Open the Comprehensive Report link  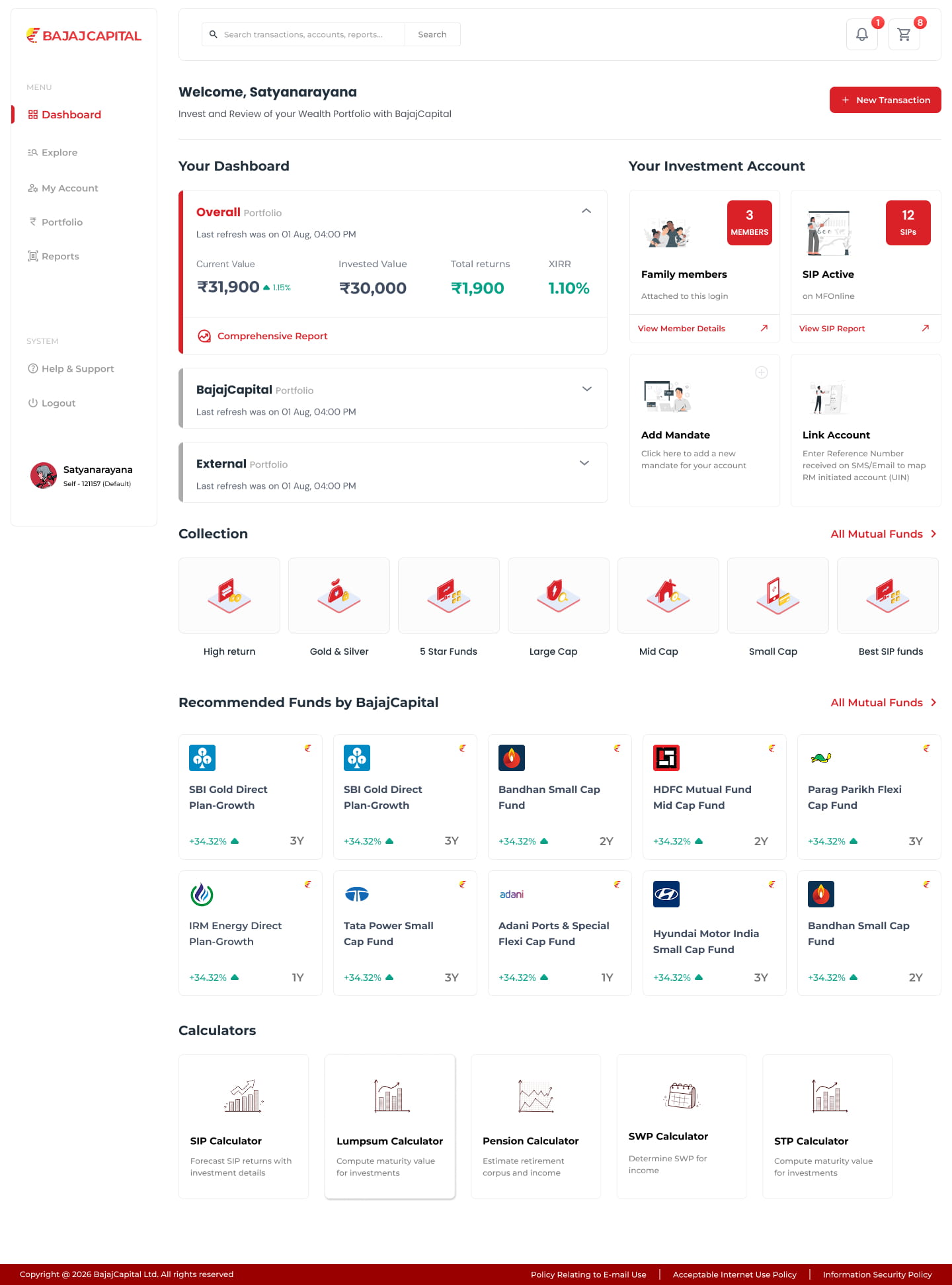click(272, 336)
